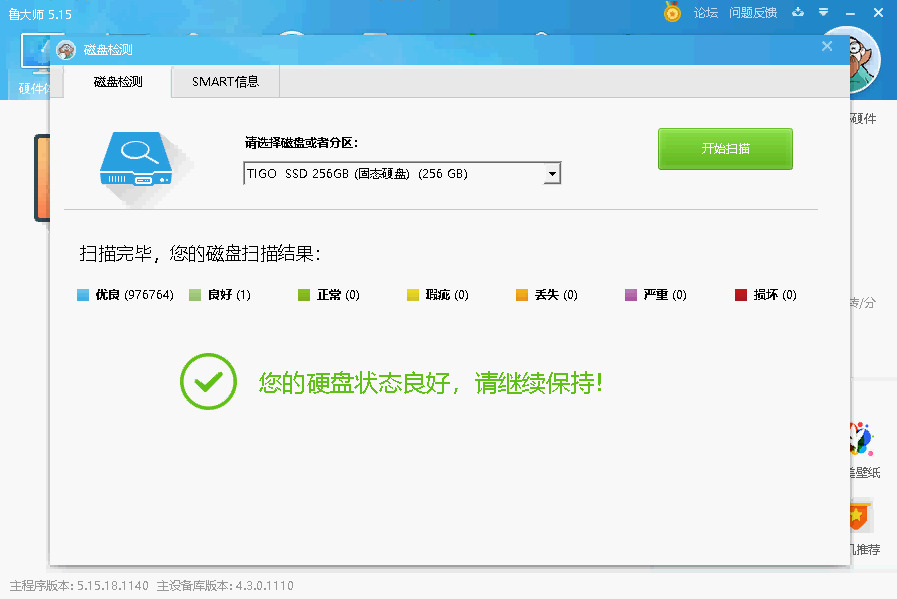Click the green checkmark status icon
897x599 pixels.
click(207, 381)
